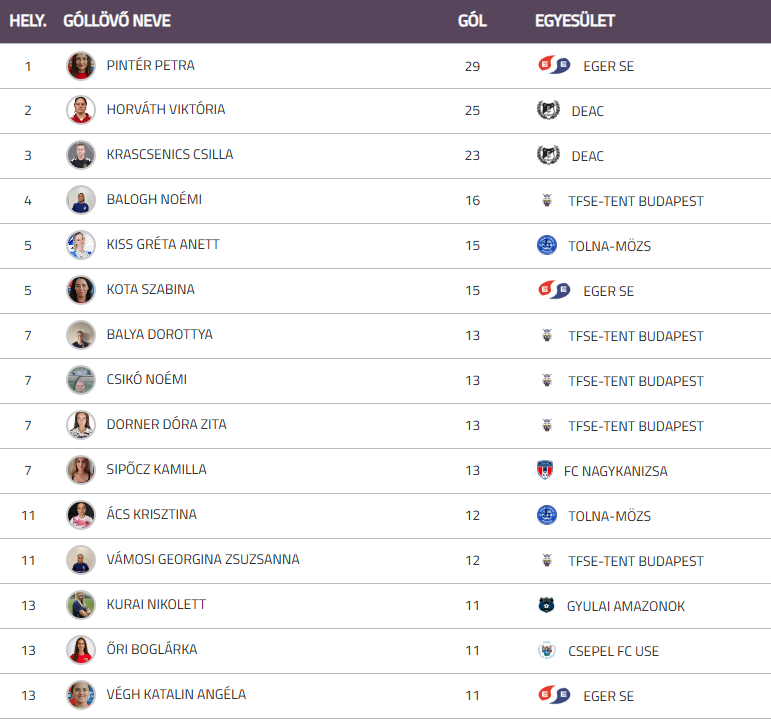
Task: Click TFSE crest in Balogh Noémi row
Action: point(546,201)
